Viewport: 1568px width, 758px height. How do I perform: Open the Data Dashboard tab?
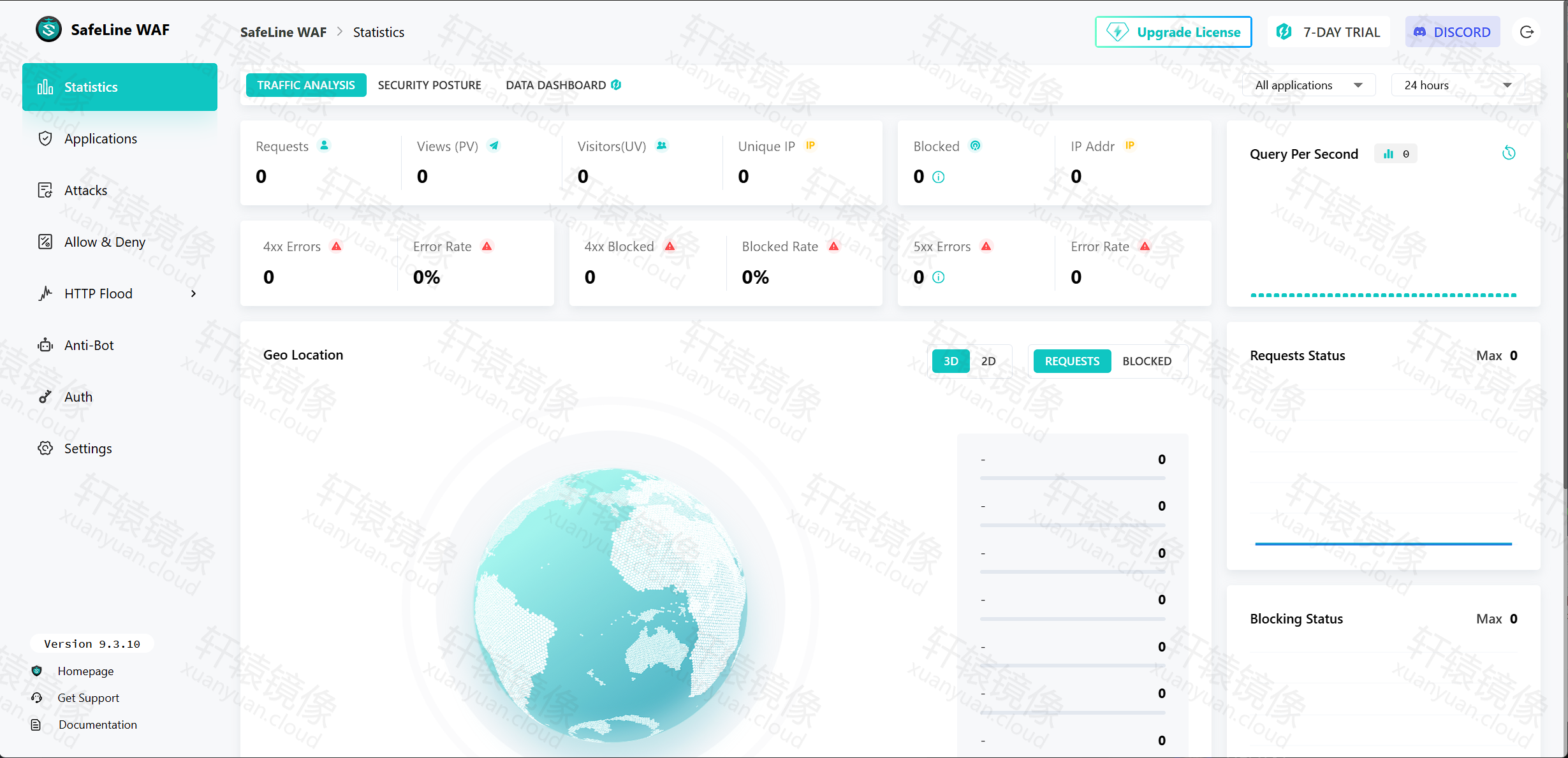[564, 85]
